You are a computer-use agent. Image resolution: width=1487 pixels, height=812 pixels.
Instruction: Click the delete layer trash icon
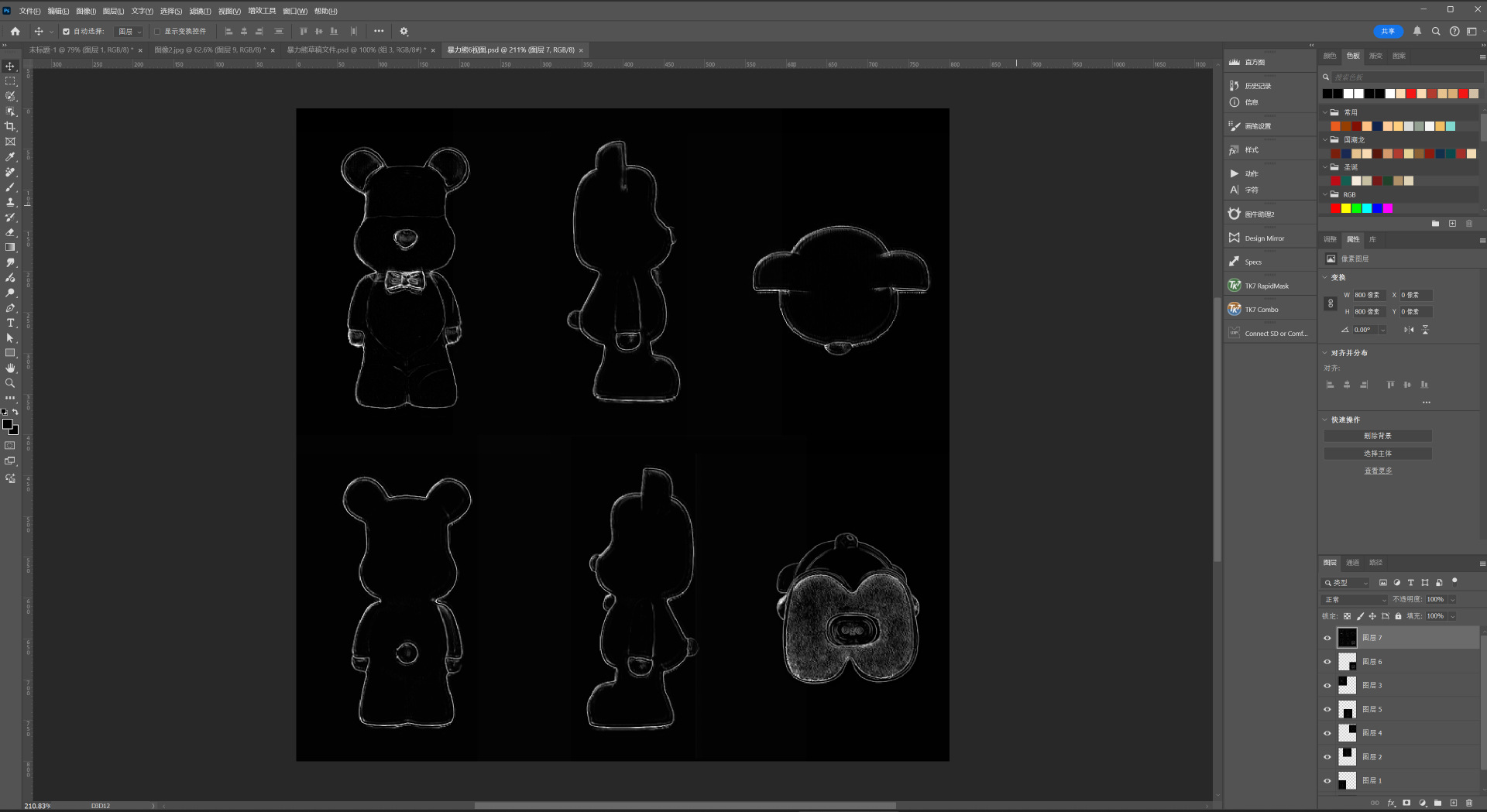coord(1469,803)
